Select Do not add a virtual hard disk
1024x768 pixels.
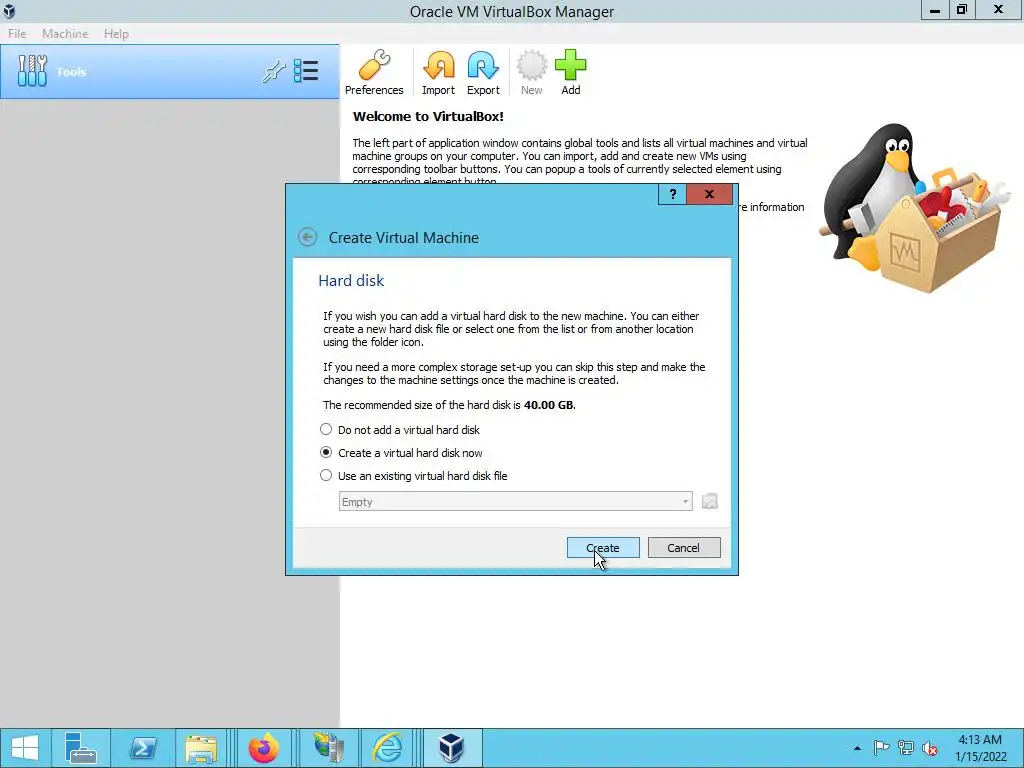(400, 430)
